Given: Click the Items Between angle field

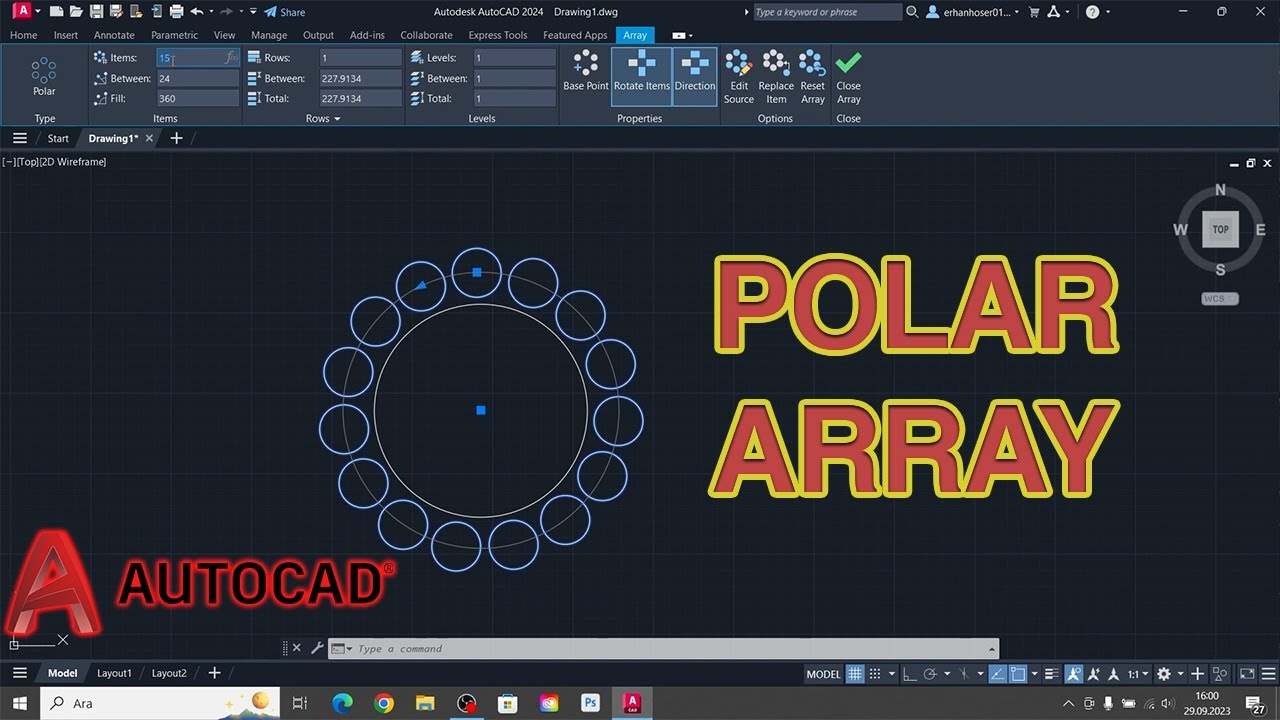Looking at the screenshot, I should [197, 78].
